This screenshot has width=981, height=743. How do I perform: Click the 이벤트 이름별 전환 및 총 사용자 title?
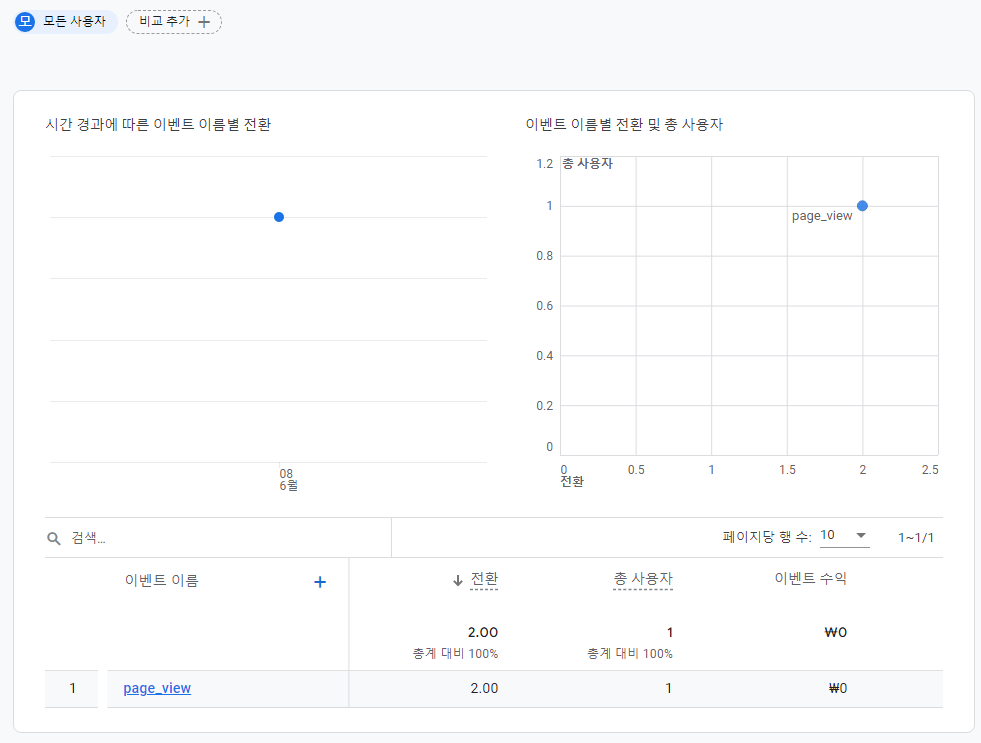click(624, 125)
